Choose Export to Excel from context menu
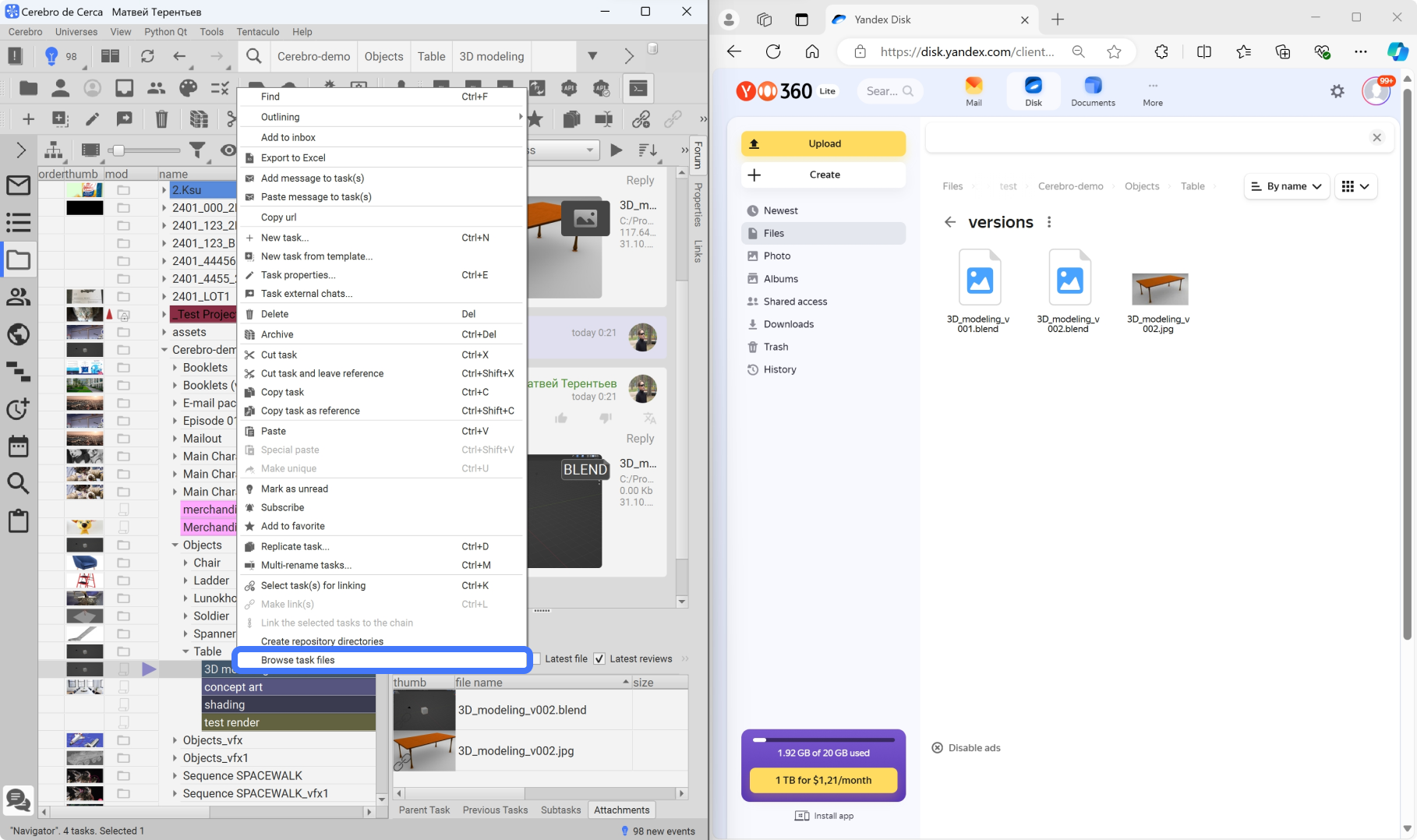 tap(382, 157)
